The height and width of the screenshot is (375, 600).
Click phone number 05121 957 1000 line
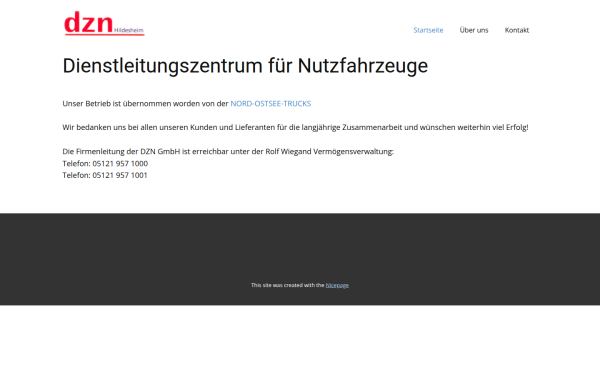[x=105, y=163]
